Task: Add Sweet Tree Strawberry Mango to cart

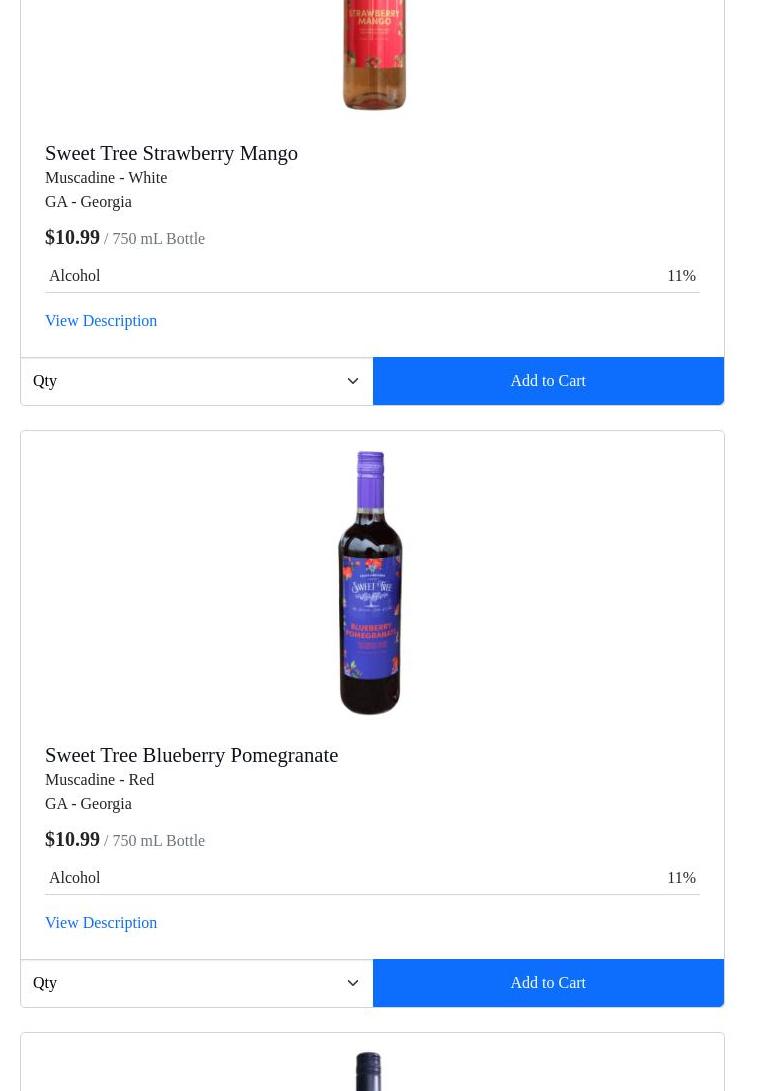Action: [548, 381]
